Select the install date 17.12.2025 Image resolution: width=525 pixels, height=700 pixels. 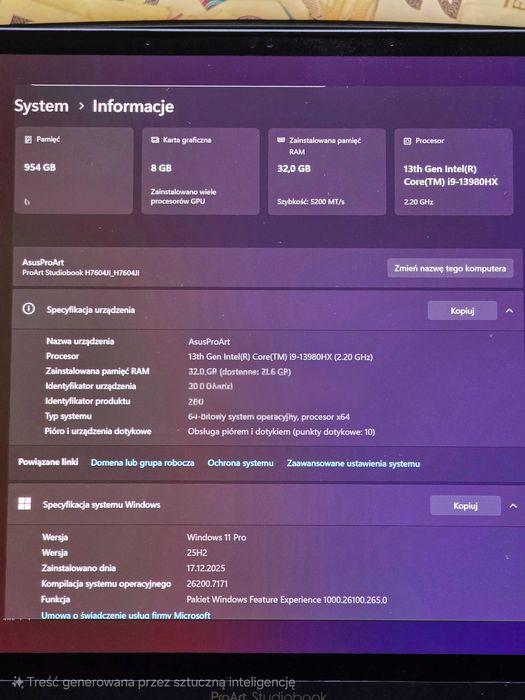pos(206,568)
